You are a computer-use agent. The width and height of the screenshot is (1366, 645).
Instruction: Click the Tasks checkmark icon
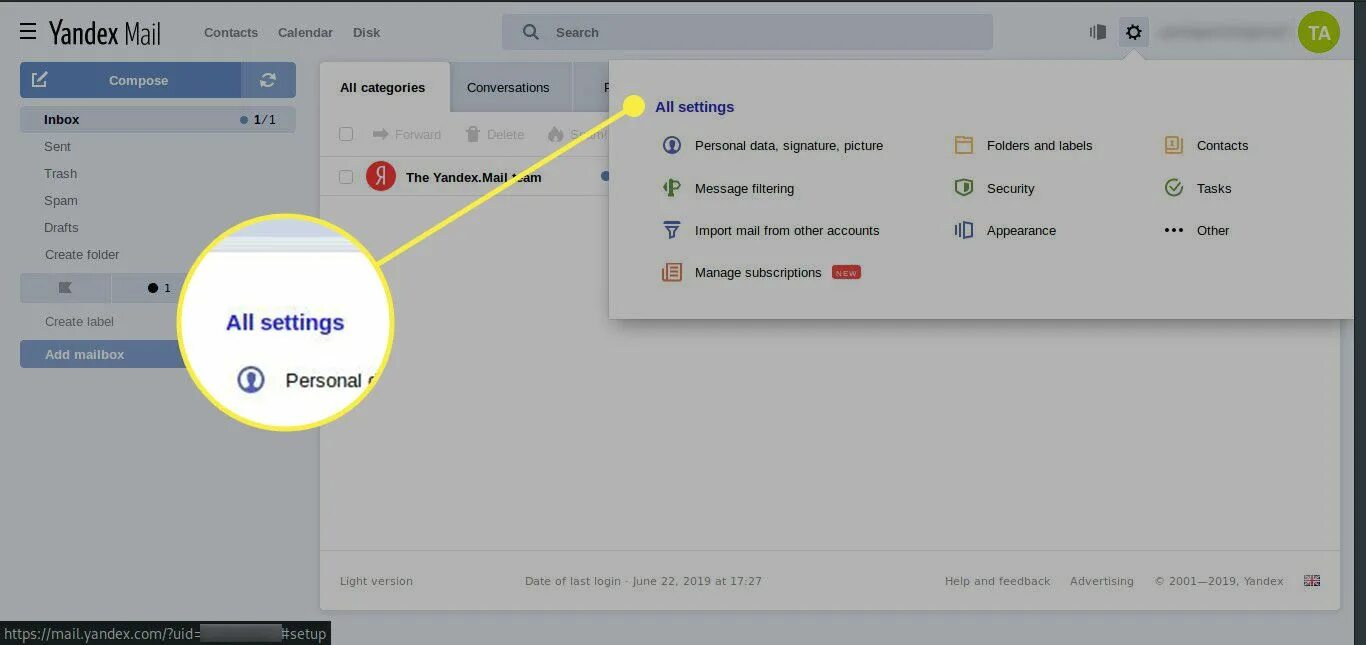click(1174, 188)
